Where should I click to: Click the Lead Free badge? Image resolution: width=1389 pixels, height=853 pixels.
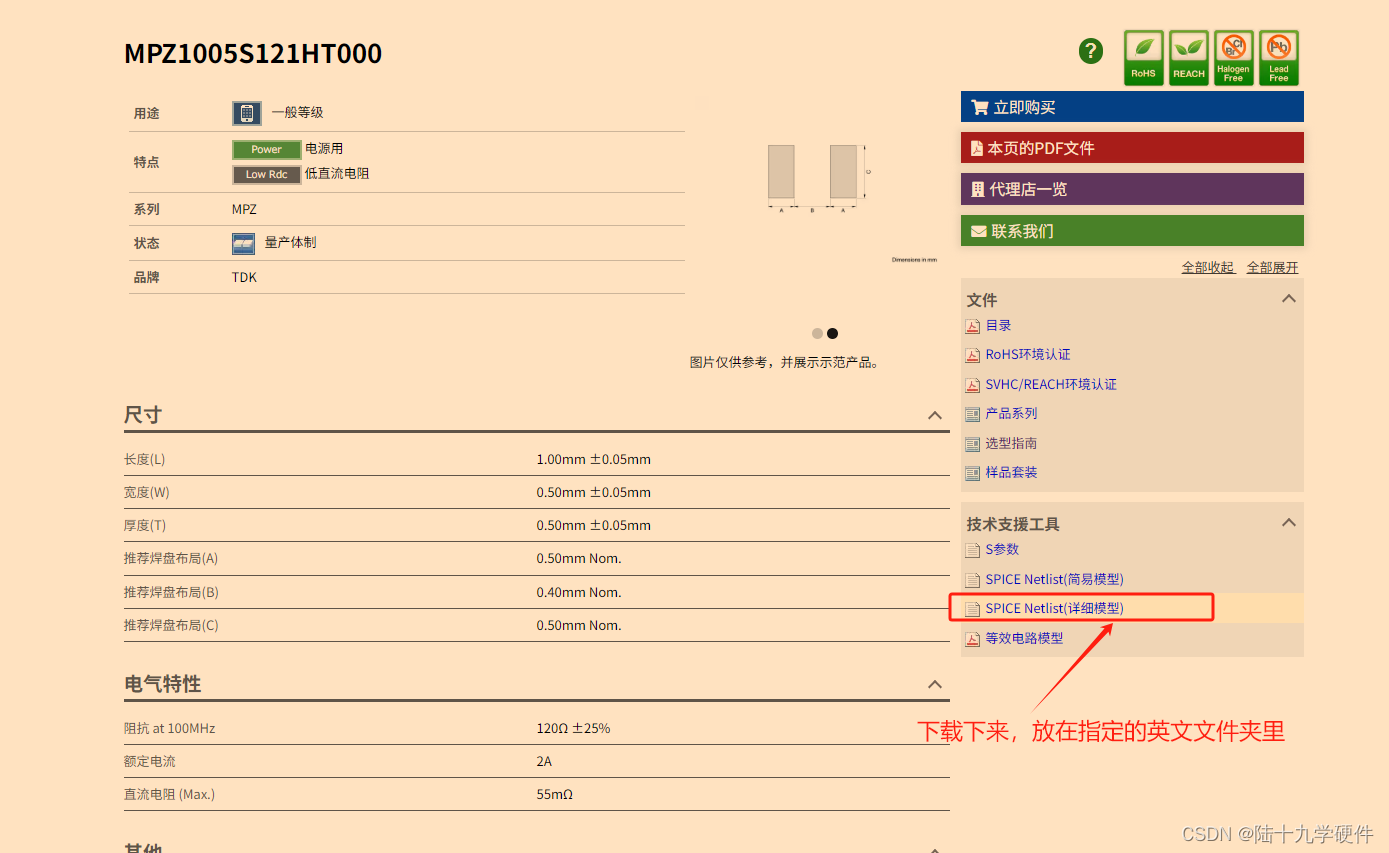coord(1279,57)
